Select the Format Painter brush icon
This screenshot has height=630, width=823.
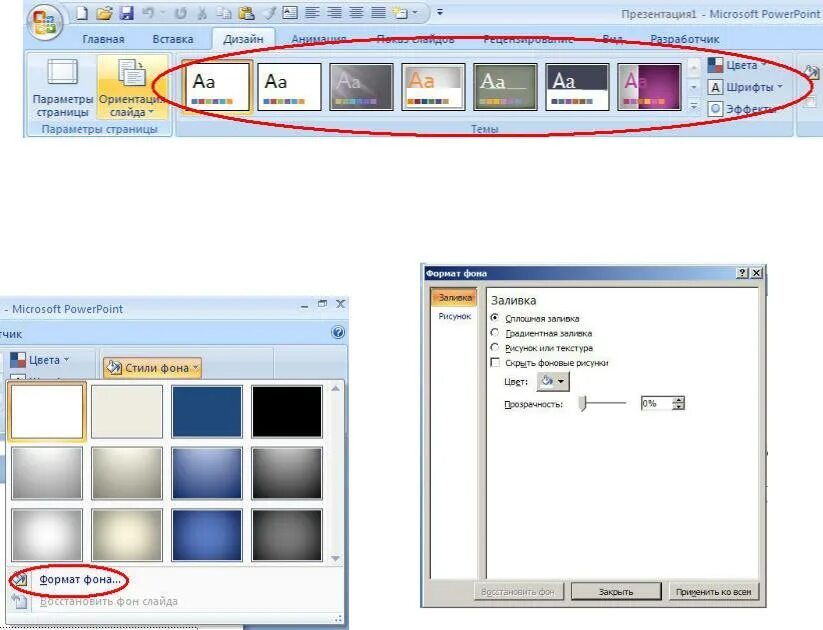point(269,13)
